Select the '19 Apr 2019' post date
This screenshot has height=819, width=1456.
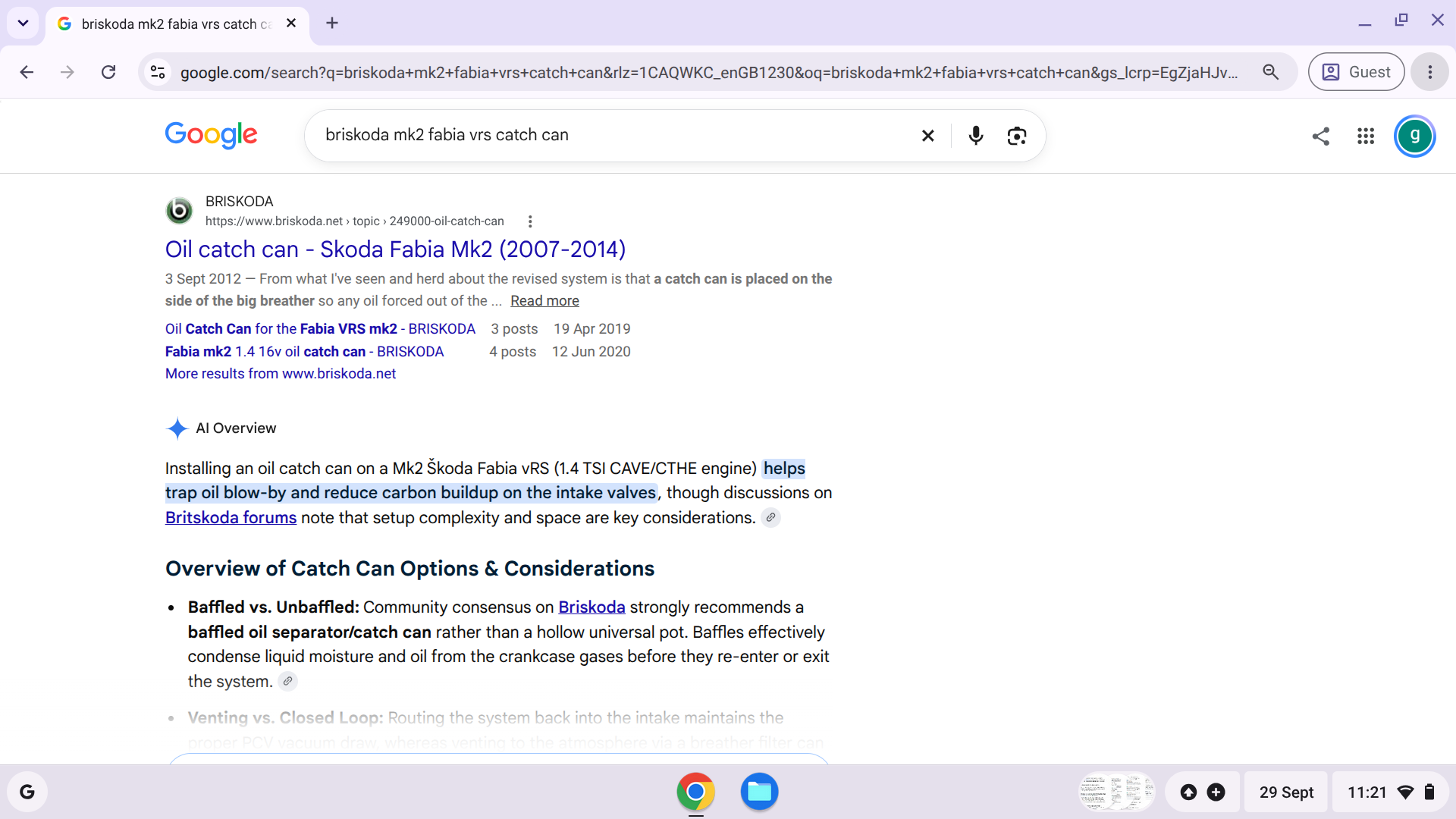click(x=592, y=329)
